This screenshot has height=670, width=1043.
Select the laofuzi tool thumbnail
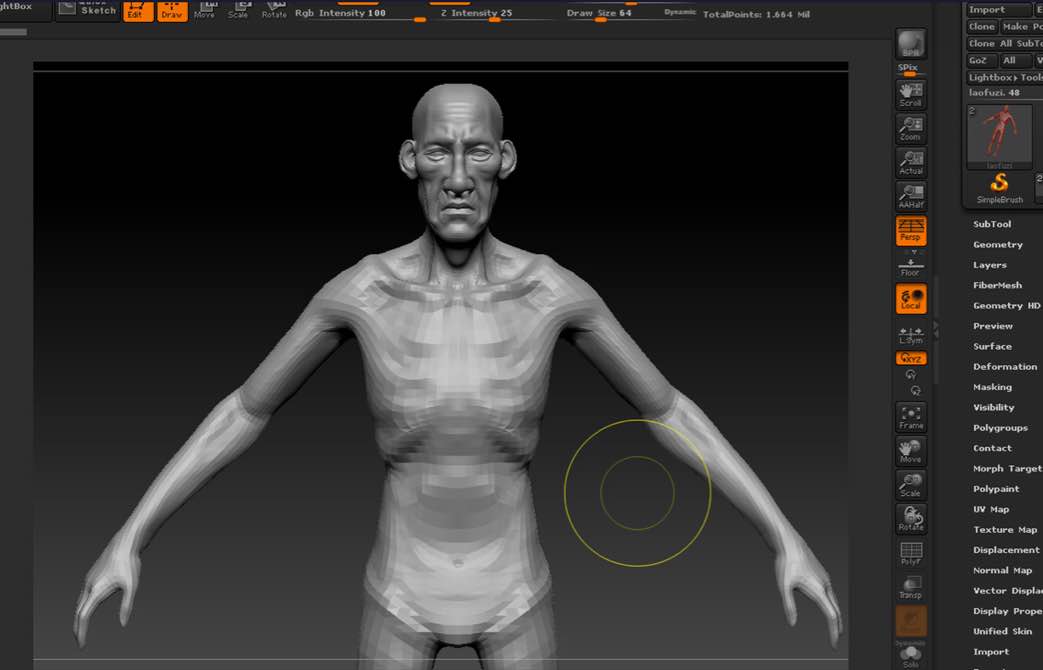pos(999,134)
